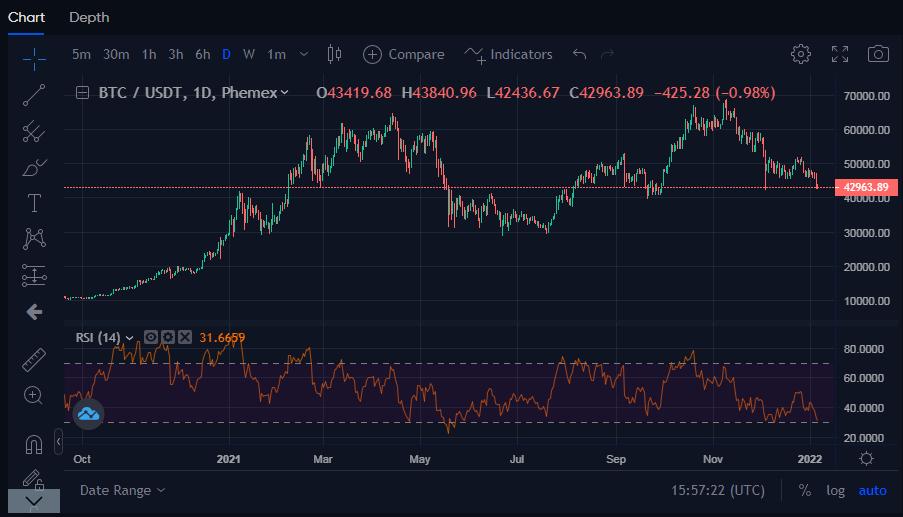Take a chart snapshot with camera icon
The image size is (903, 517).
click(878, 54)
